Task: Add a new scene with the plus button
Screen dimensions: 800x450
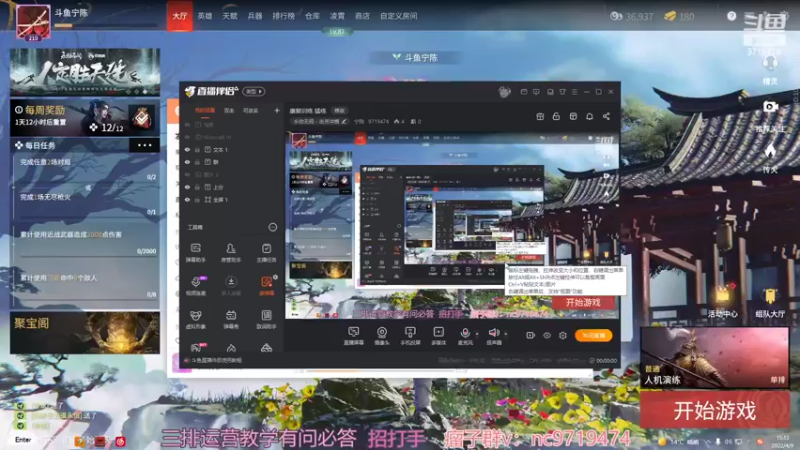Action: click(277, 110)
